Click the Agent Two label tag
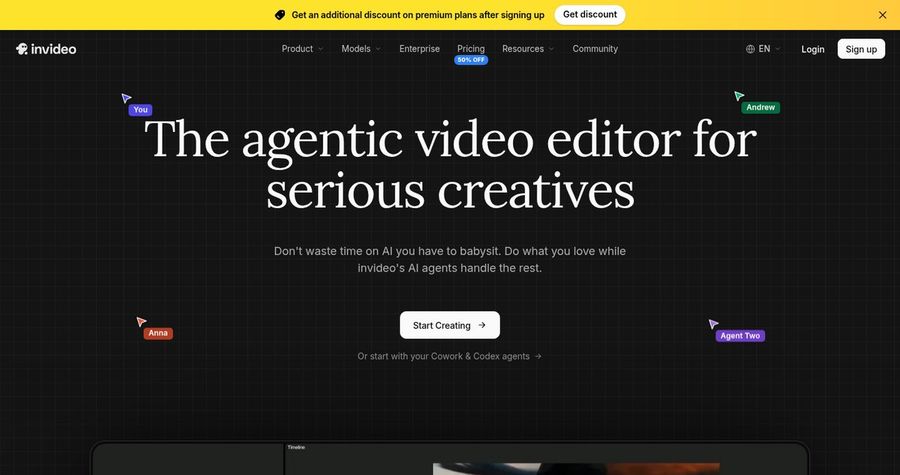 [740, 336]
